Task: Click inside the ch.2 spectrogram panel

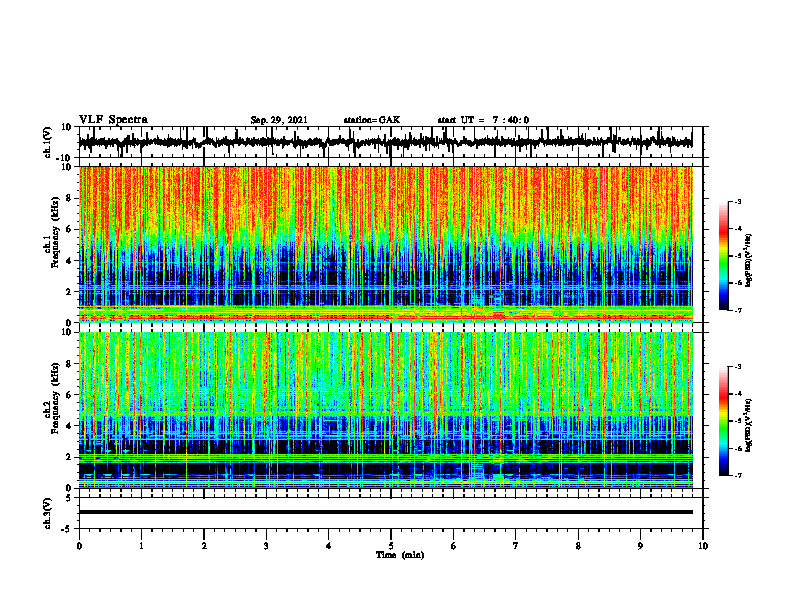Action: (385, 410)
